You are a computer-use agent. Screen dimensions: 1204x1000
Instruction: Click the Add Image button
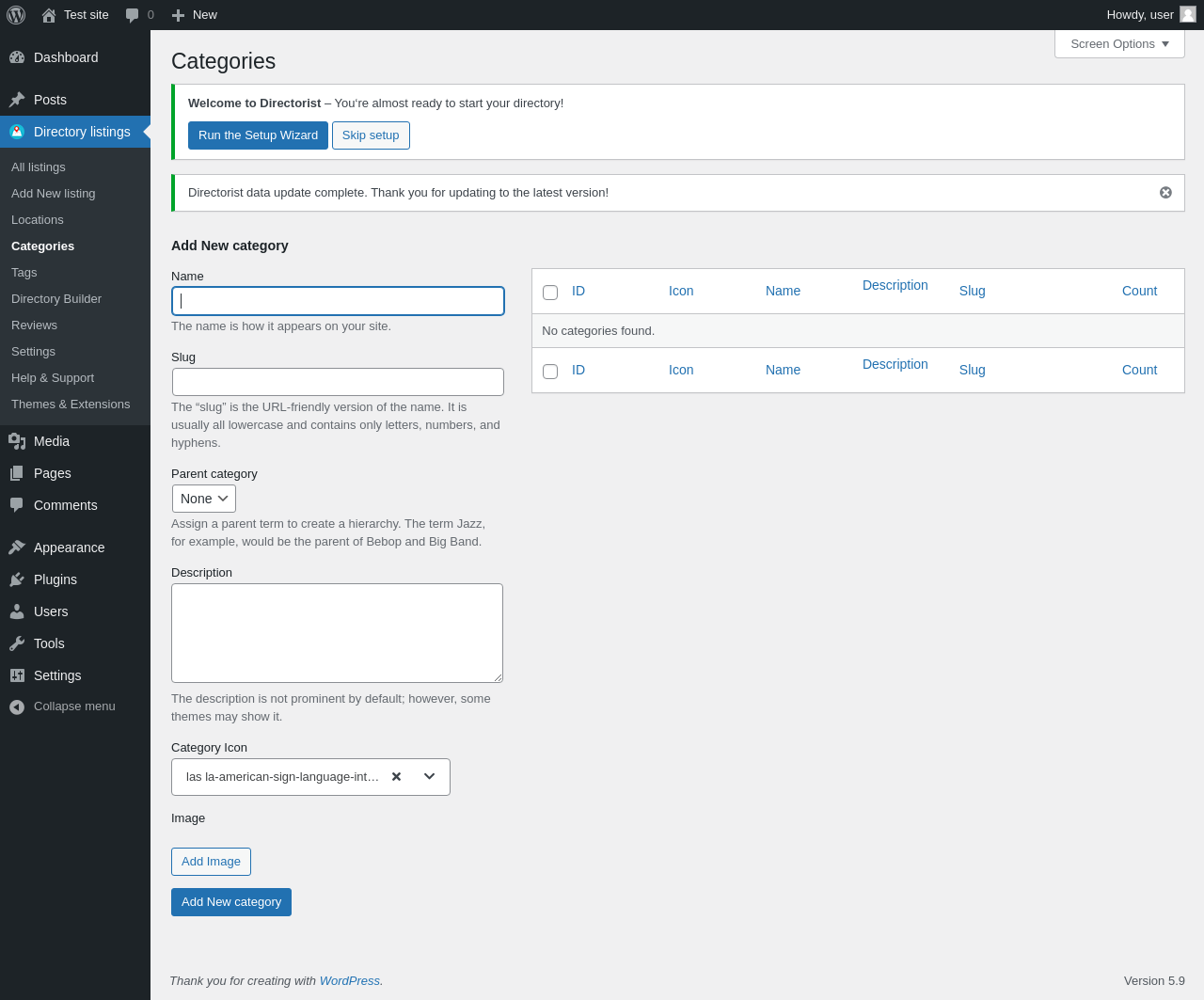211,862
